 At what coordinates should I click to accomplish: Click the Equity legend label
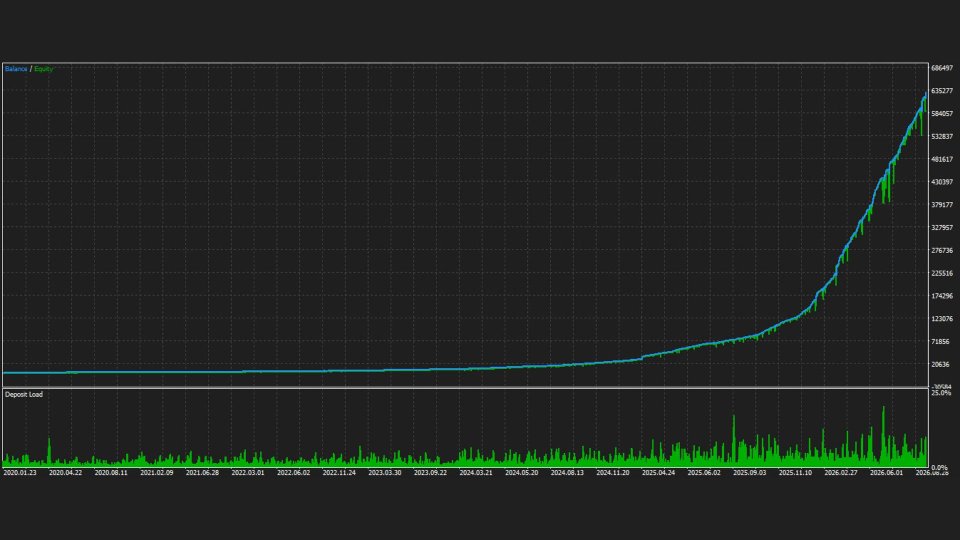43,69
